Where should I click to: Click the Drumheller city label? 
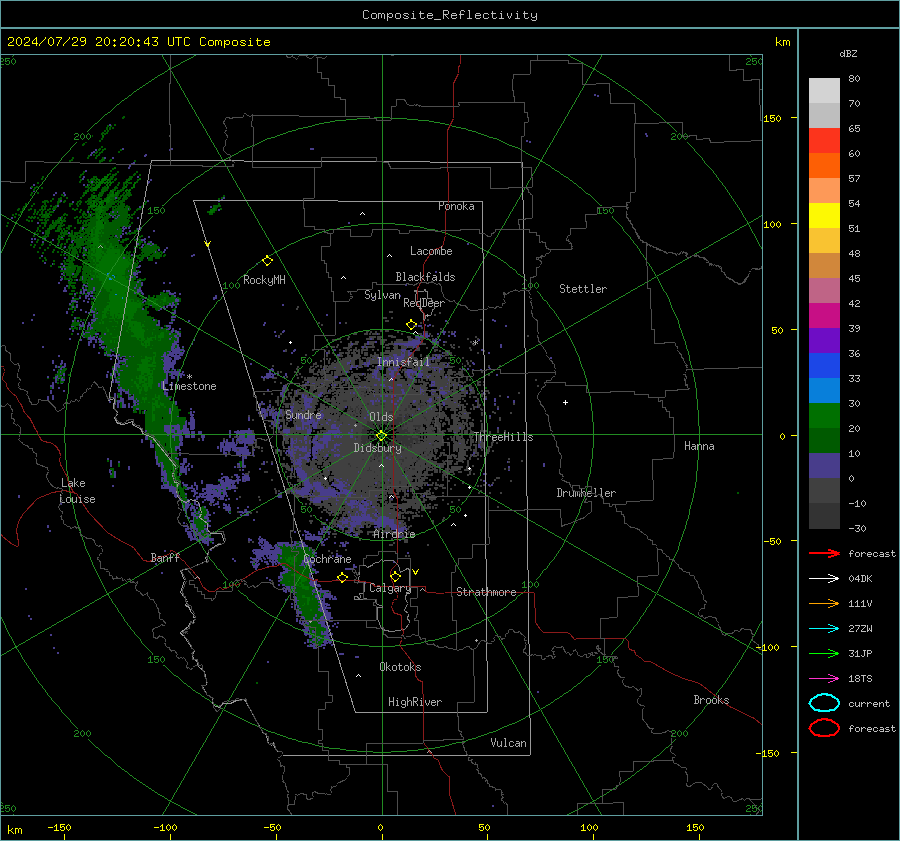pos(586,493)
